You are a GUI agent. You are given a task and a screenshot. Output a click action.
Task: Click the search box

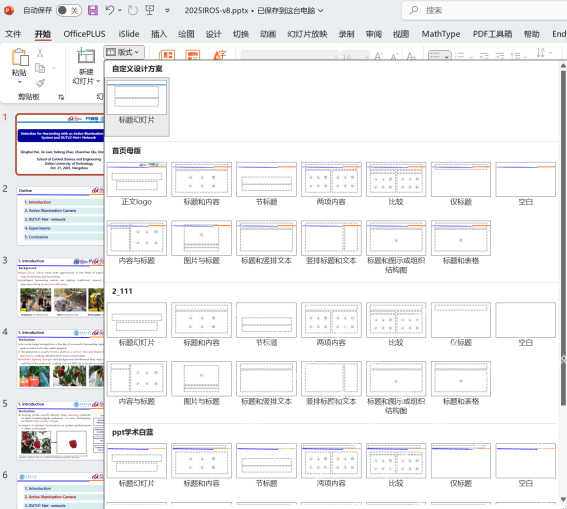point(485,10)
